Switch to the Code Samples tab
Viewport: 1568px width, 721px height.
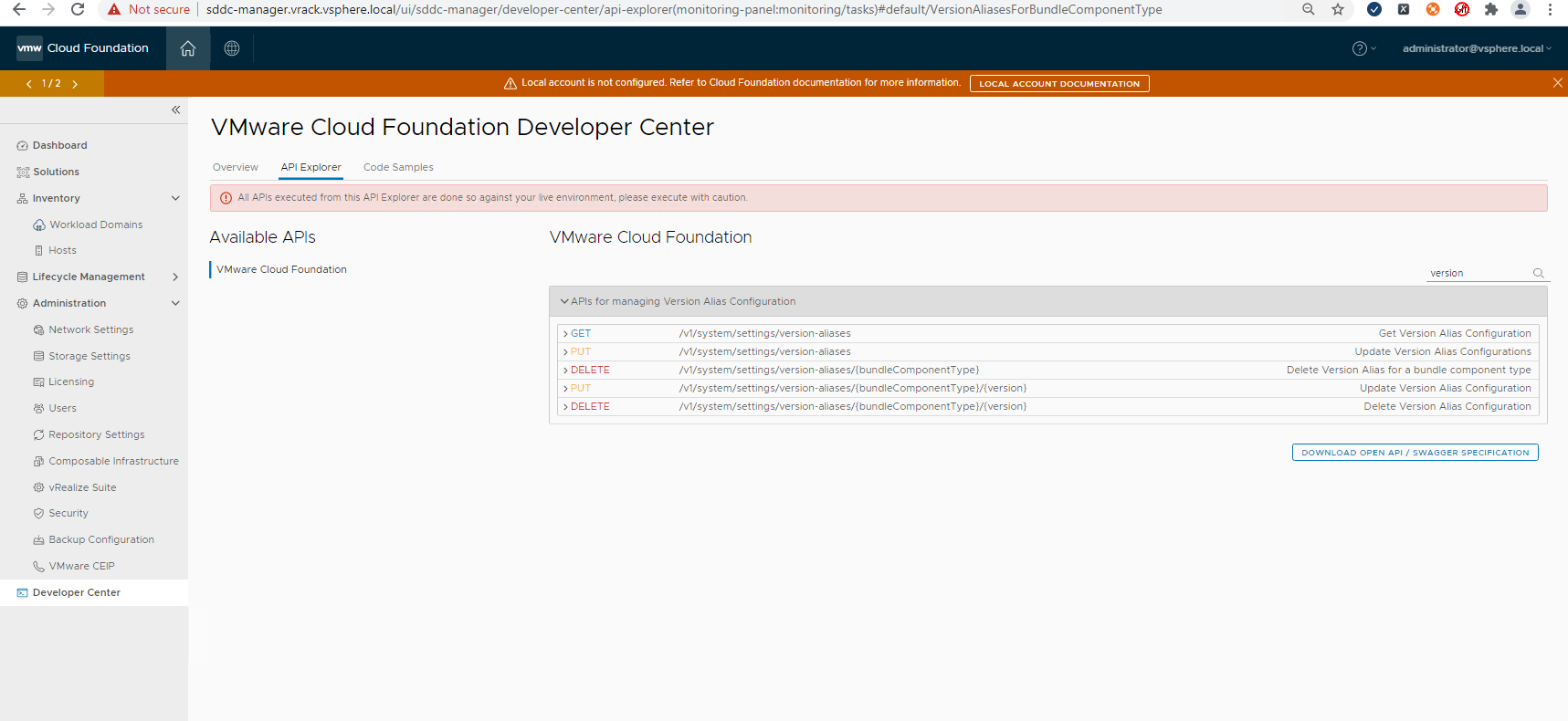[398, 167]
